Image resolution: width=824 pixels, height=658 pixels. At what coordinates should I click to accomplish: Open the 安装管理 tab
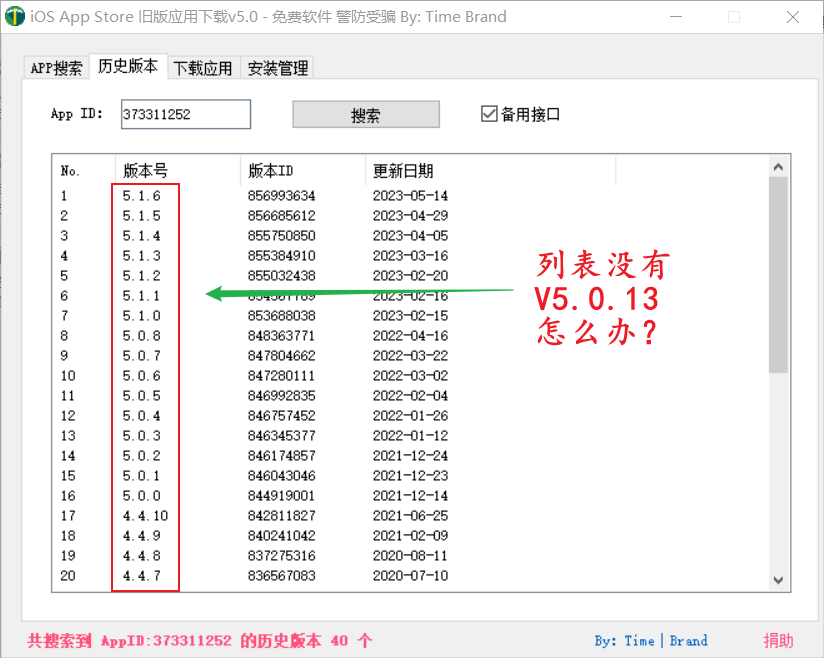tap(277, 68)
